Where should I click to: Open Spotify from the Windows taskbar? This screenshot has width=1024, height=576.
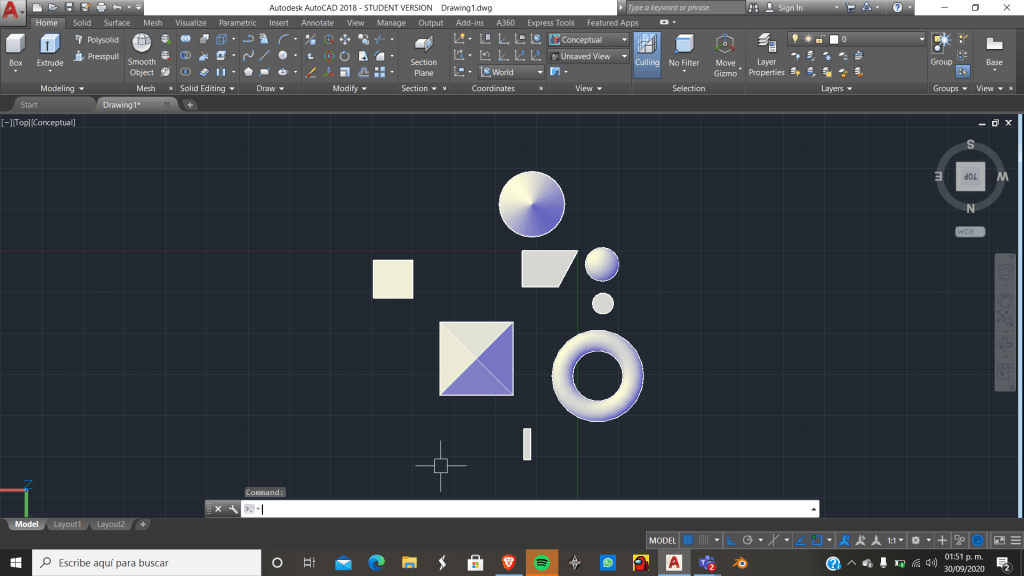(x=541, y=563)
